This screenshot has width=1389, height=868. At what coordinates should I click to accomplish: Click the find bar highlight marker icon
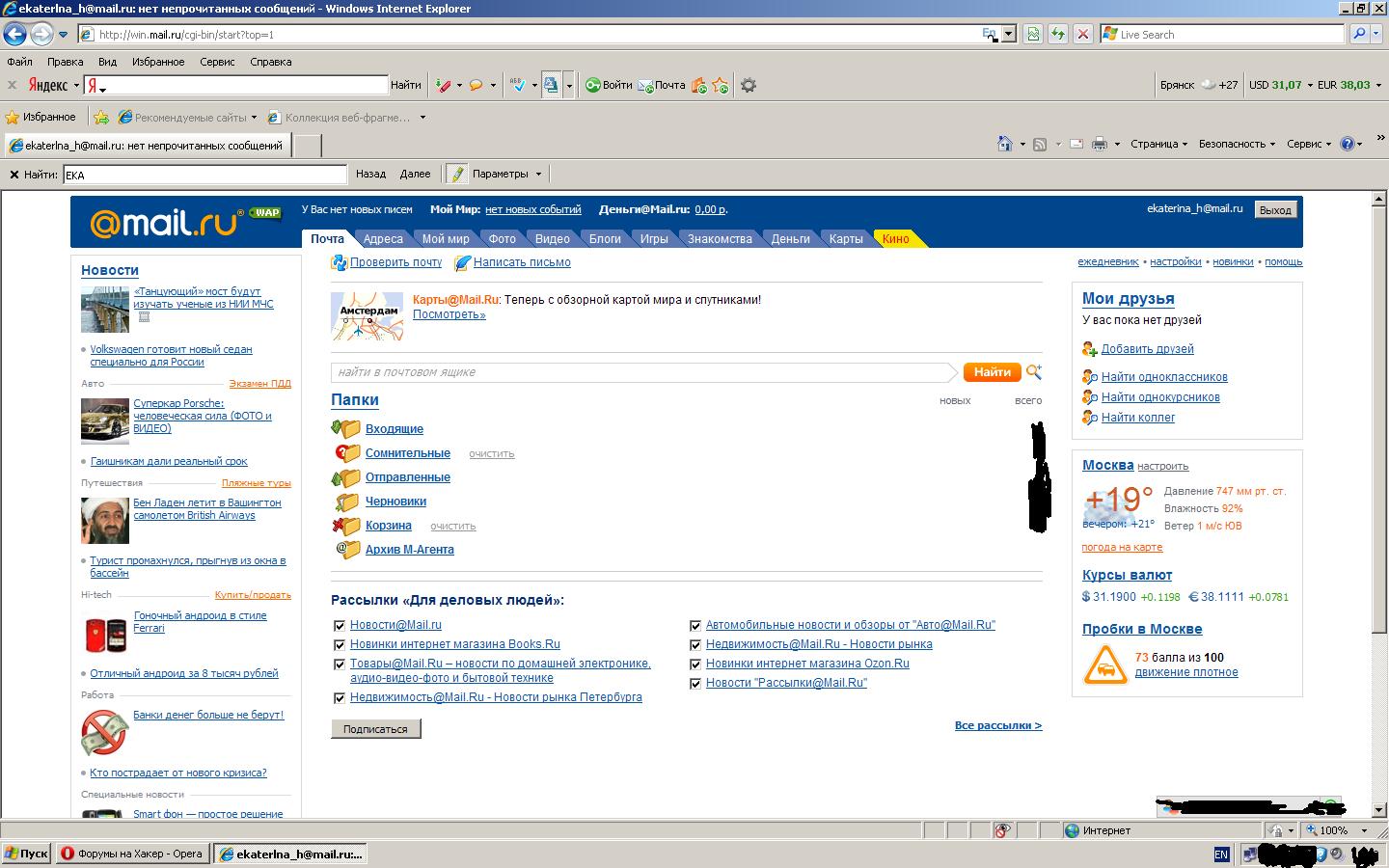[456, 175]
